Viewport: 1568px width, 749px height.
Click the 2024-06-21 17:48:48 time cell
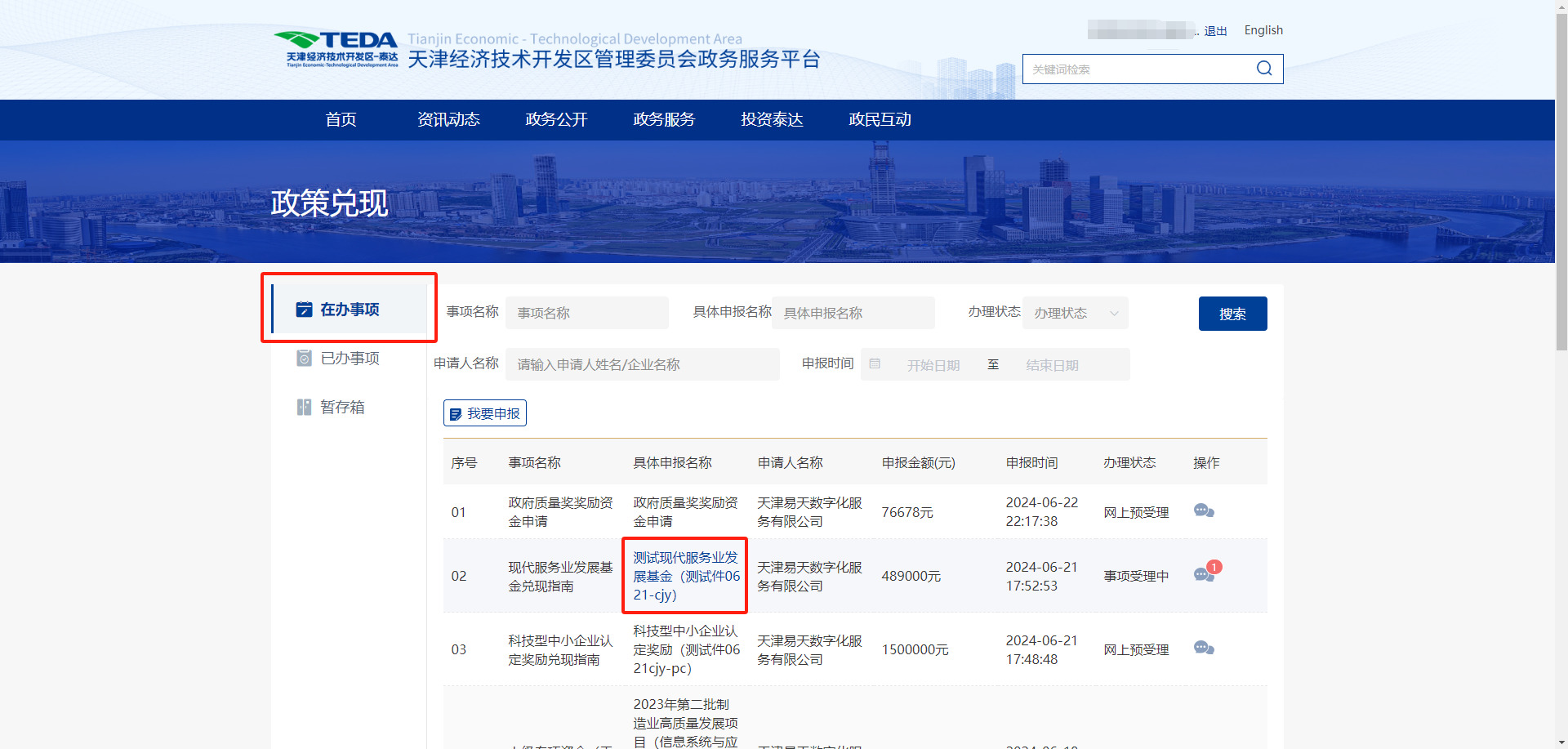point(1042,650)
